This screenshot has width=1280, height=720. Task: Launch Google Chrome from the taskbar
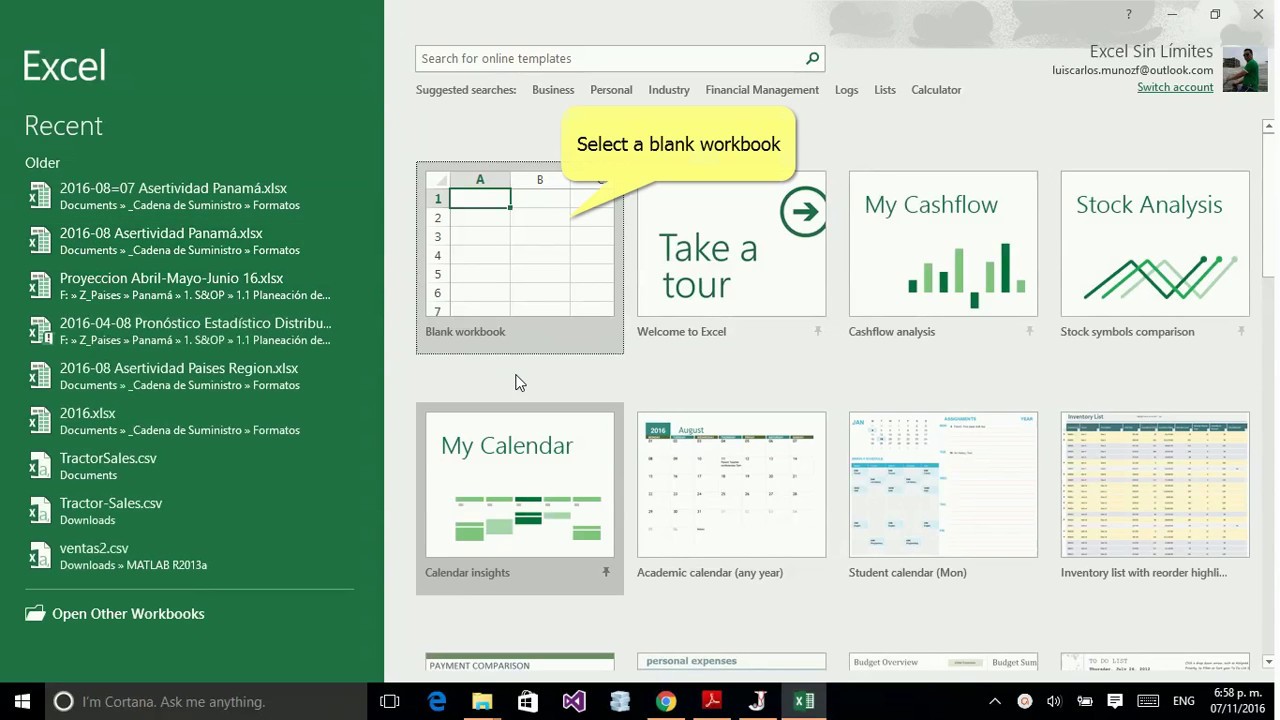(666, 701)
